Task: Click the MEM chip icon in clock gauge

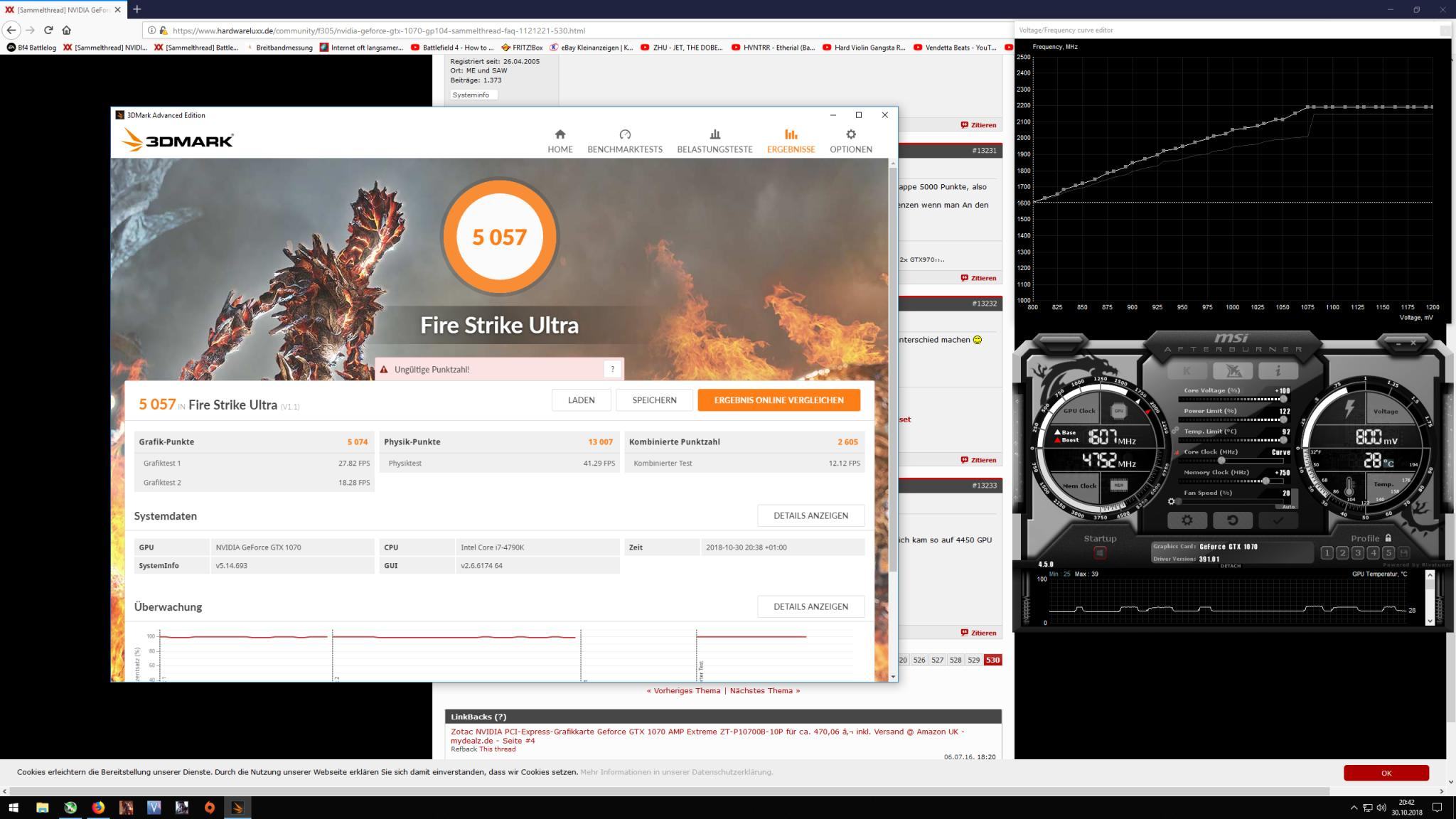Action: click(x=1118, y=486)
